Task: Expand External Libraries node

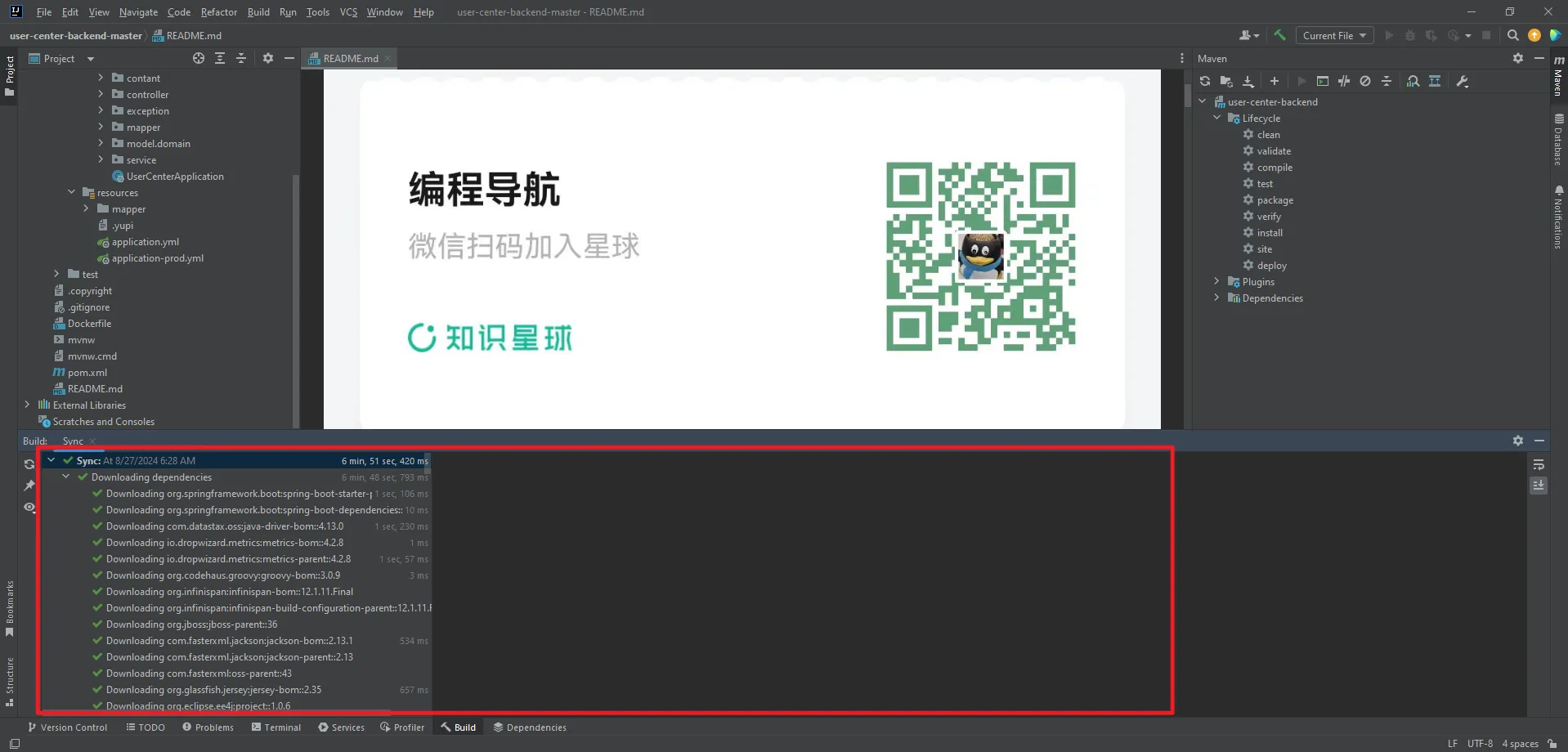Action: click(27, 405)
